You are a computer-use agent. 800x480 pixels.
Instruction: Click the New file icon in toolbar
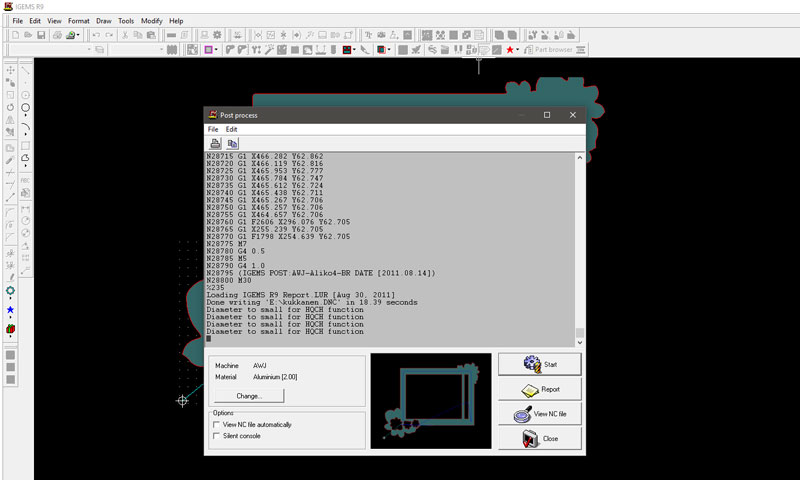[x=15, y=35]
